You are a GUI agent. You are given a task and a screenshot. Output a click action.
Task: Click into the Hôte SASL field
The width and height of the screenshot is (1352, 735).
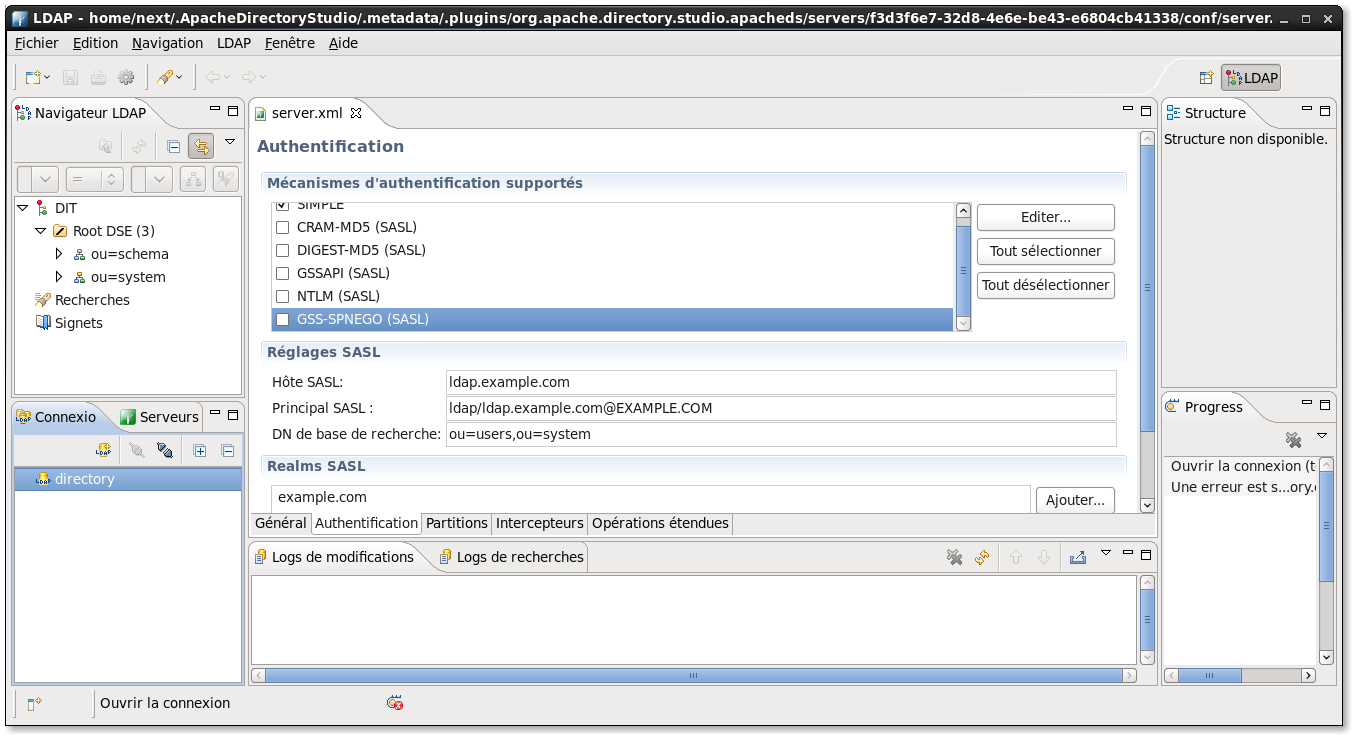780,382
